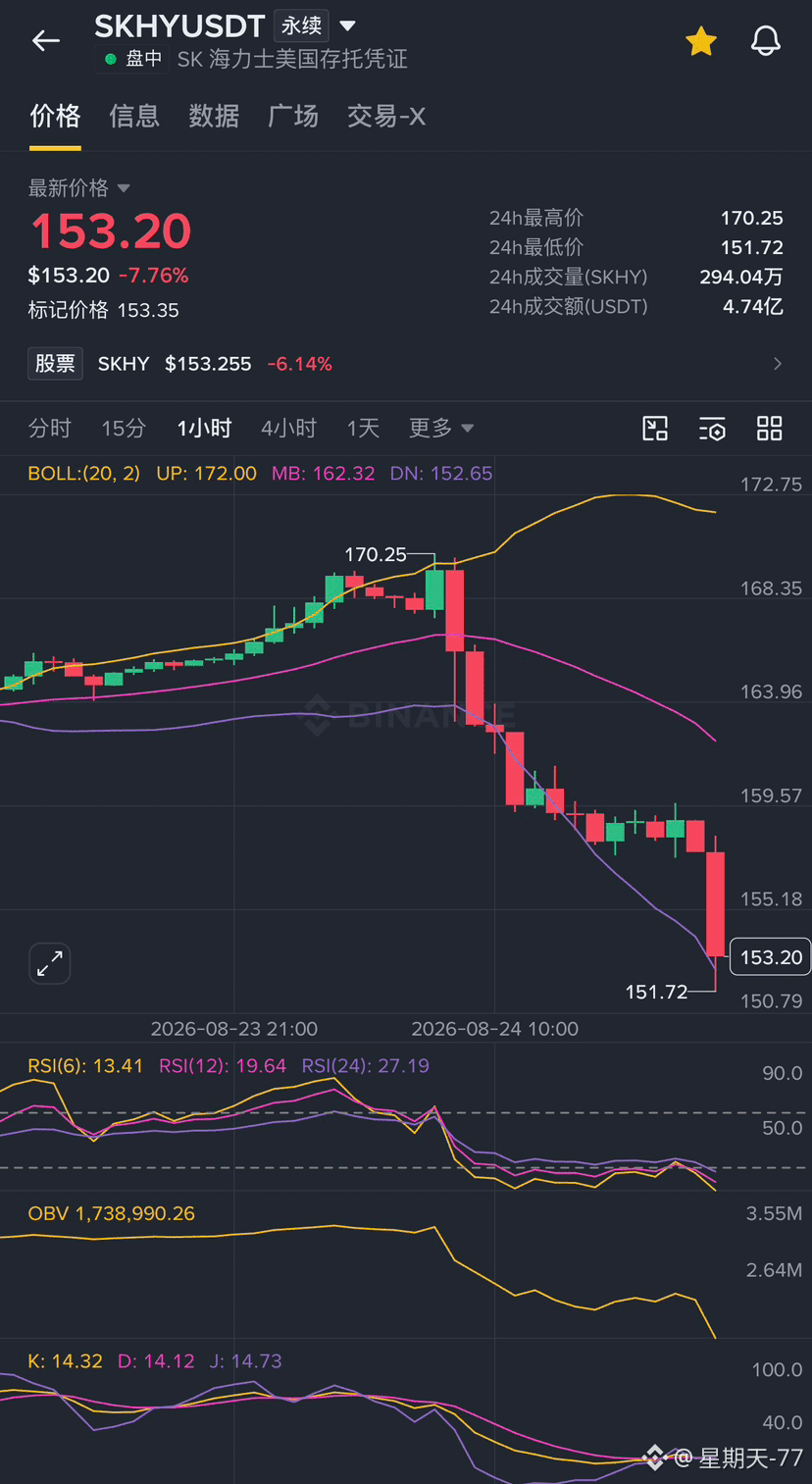
Task: Go back with the arrow icon
Action: point(46,40)
